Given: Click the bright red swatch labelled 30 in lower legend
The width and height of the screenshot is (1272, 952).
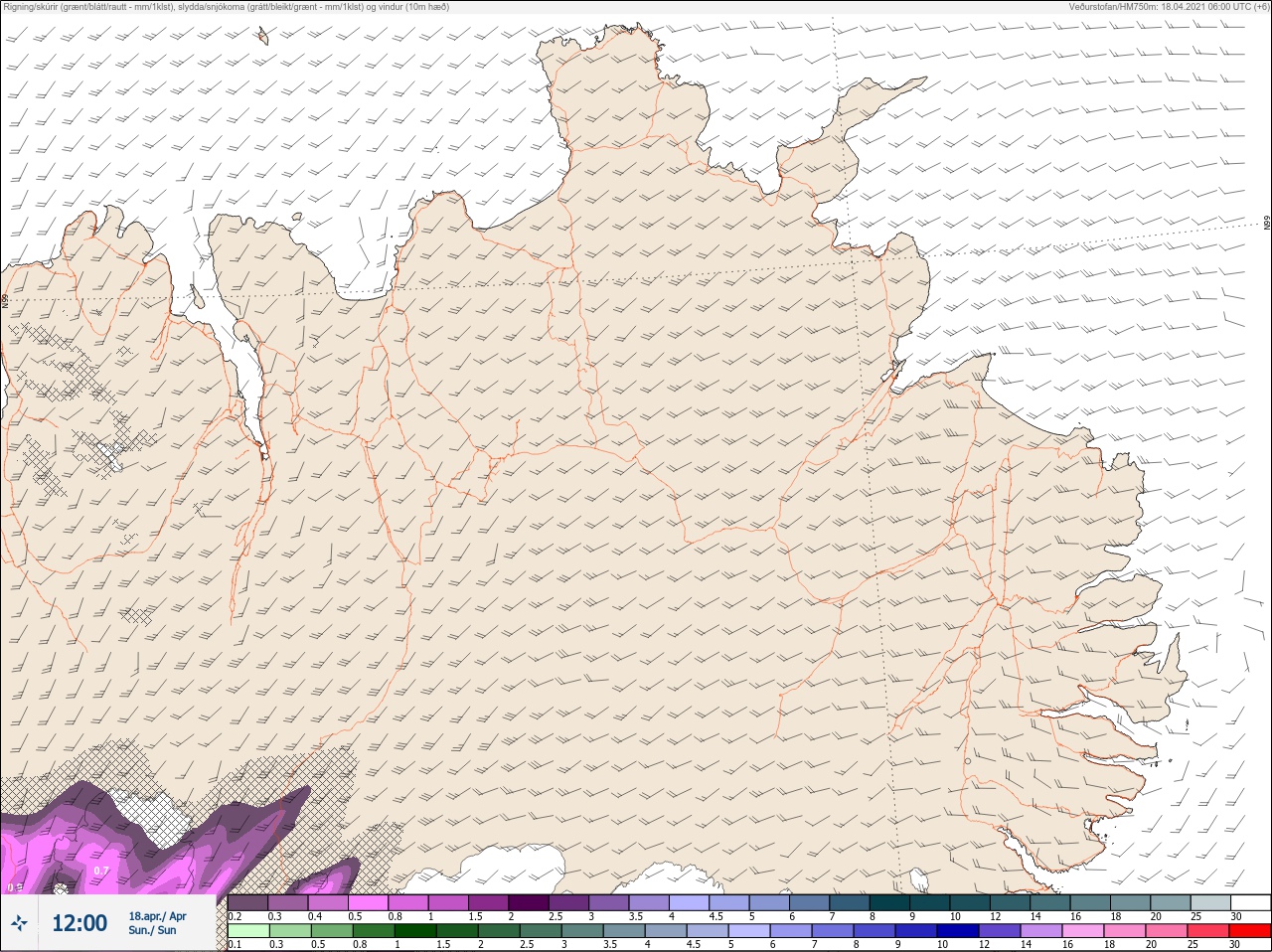Looking at the screenshot, I should pyautogui.click(x=1250, y=931).
